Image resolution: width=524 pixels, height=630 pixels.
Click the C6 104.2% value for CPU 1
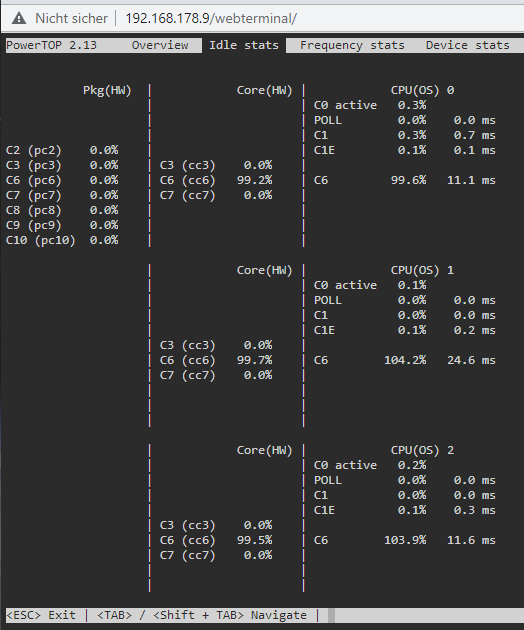(x=405, y=360)
